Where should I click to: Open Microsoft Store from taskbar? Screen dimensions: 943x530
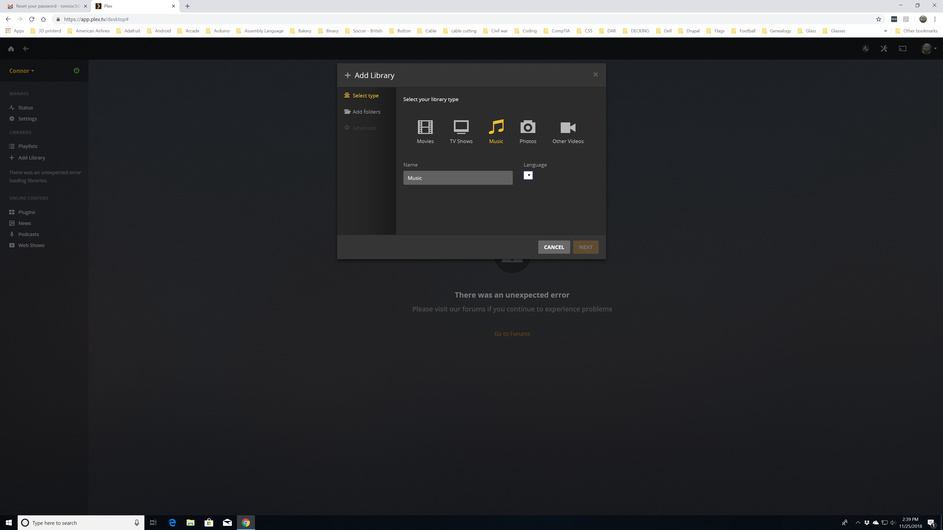coord(209,523)
